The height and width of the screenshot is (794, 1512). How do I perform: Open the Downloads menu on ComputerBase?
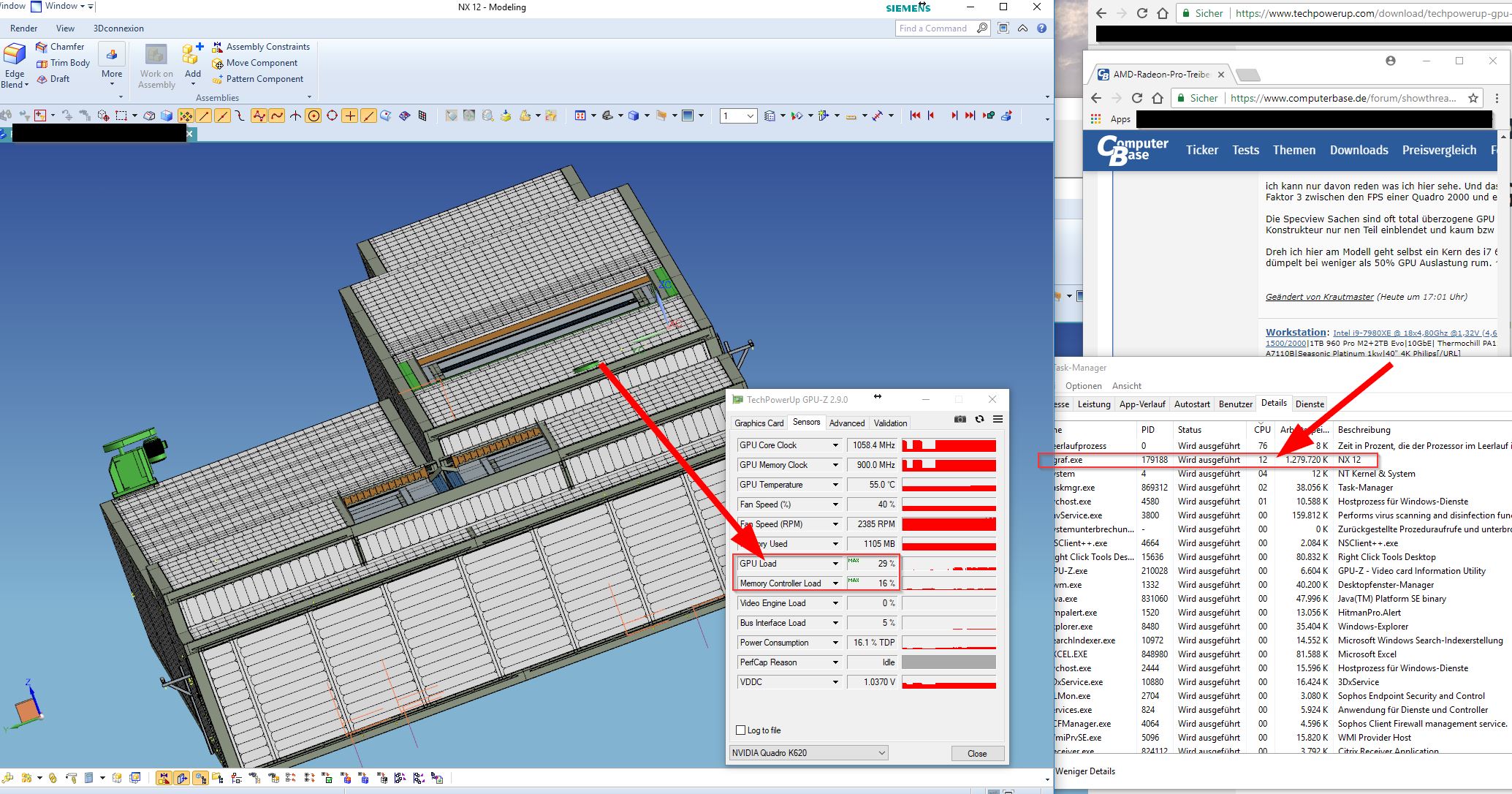[1359, 150]
